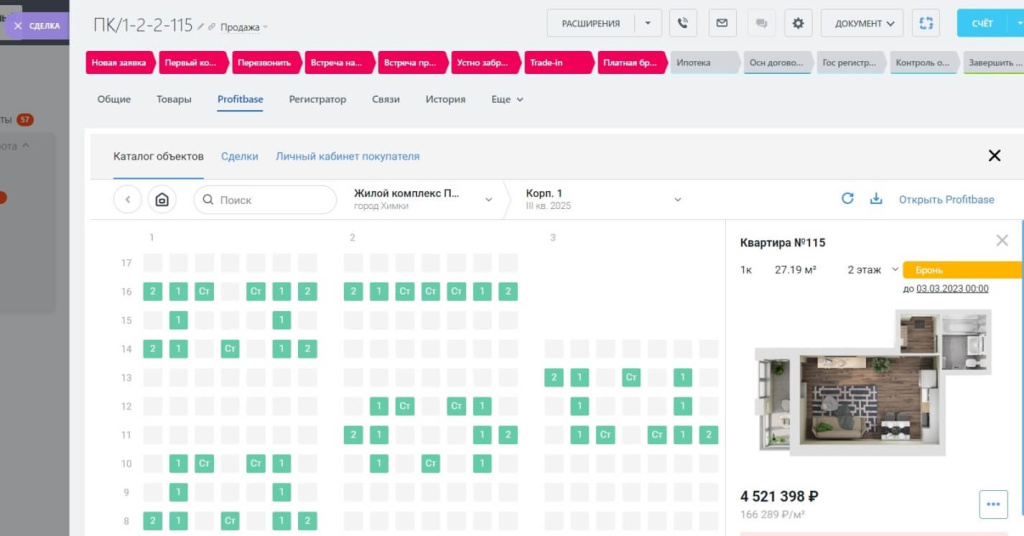This screenshot has width=1024, height=536.
Task: Click the Поиск search field
Action: pos(266,200)
